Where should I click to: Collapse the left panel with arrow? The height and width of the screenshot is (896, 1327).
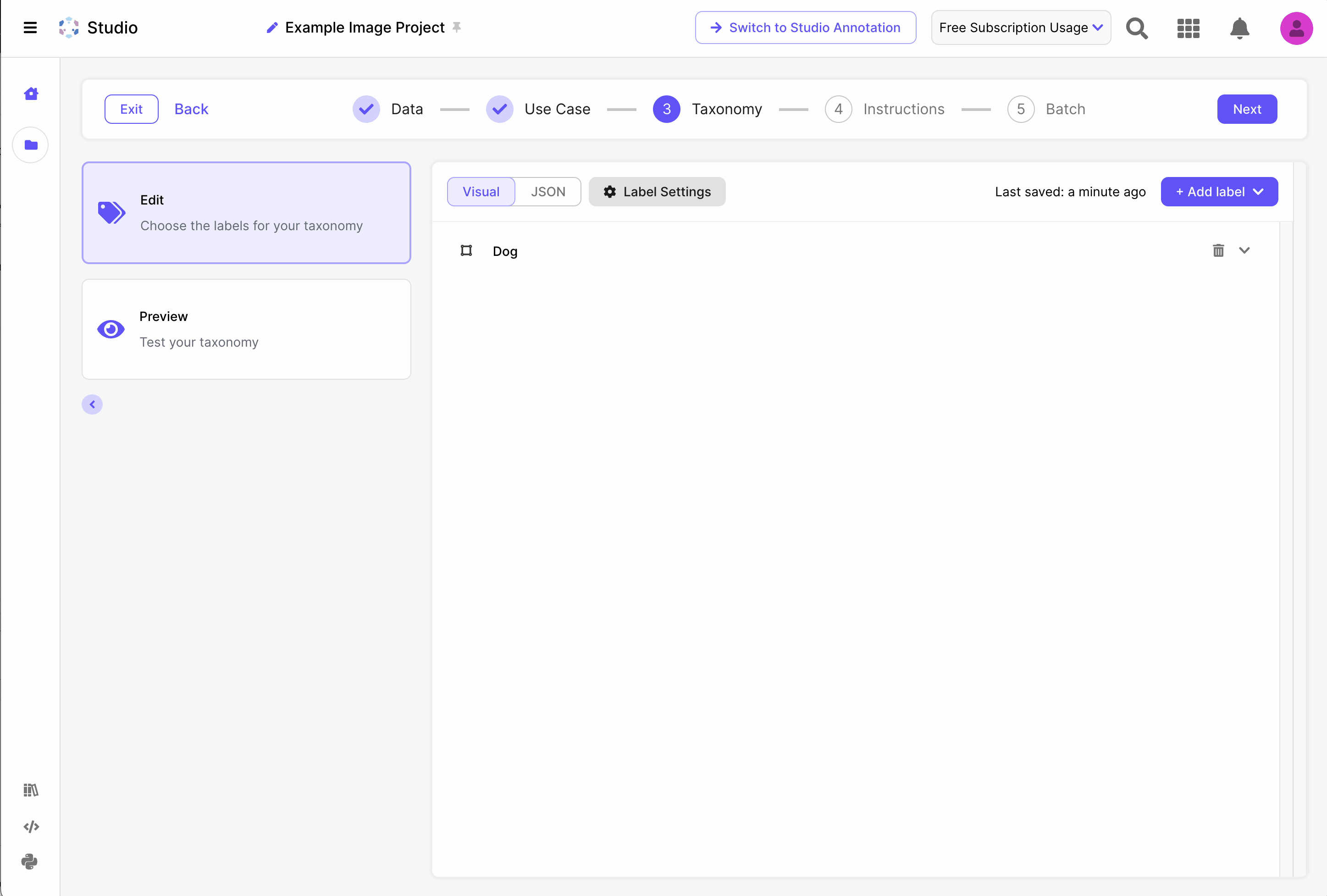click(92, 404)
